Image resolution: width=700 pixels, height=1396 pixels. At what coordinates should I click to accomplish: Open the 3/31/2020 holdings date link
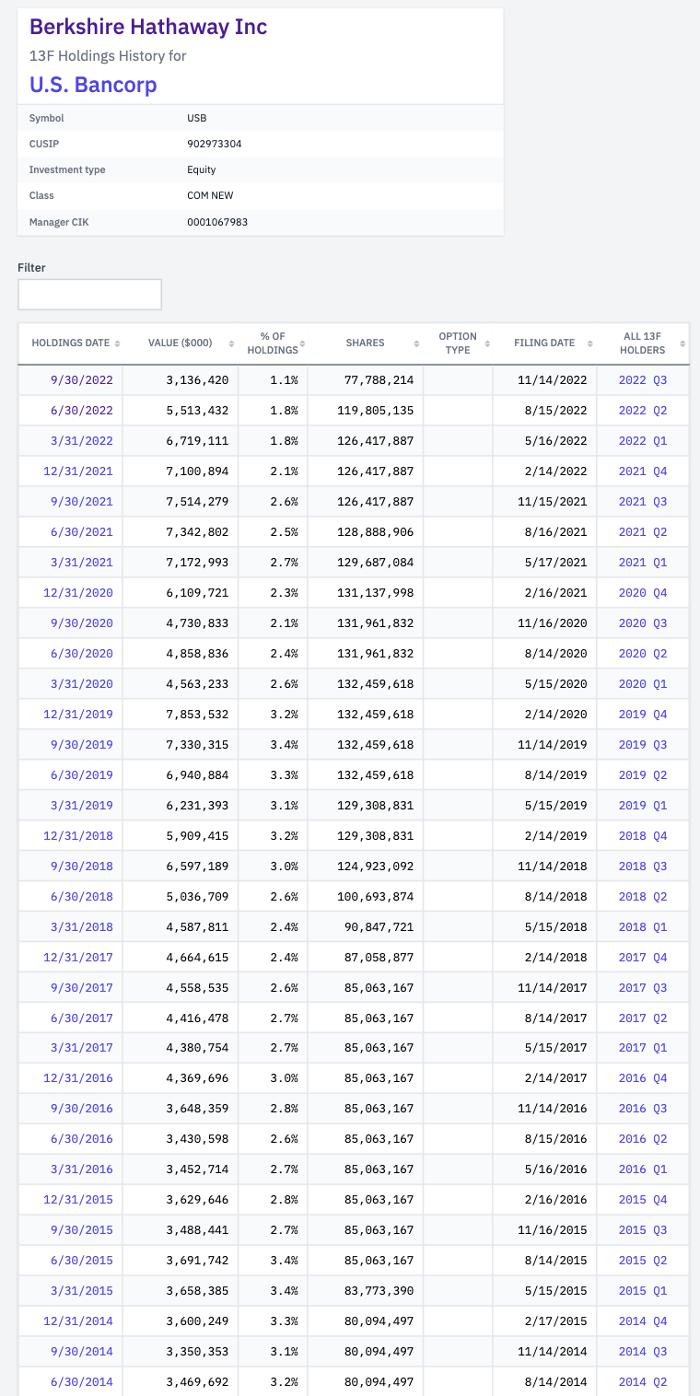click(82, 684)
